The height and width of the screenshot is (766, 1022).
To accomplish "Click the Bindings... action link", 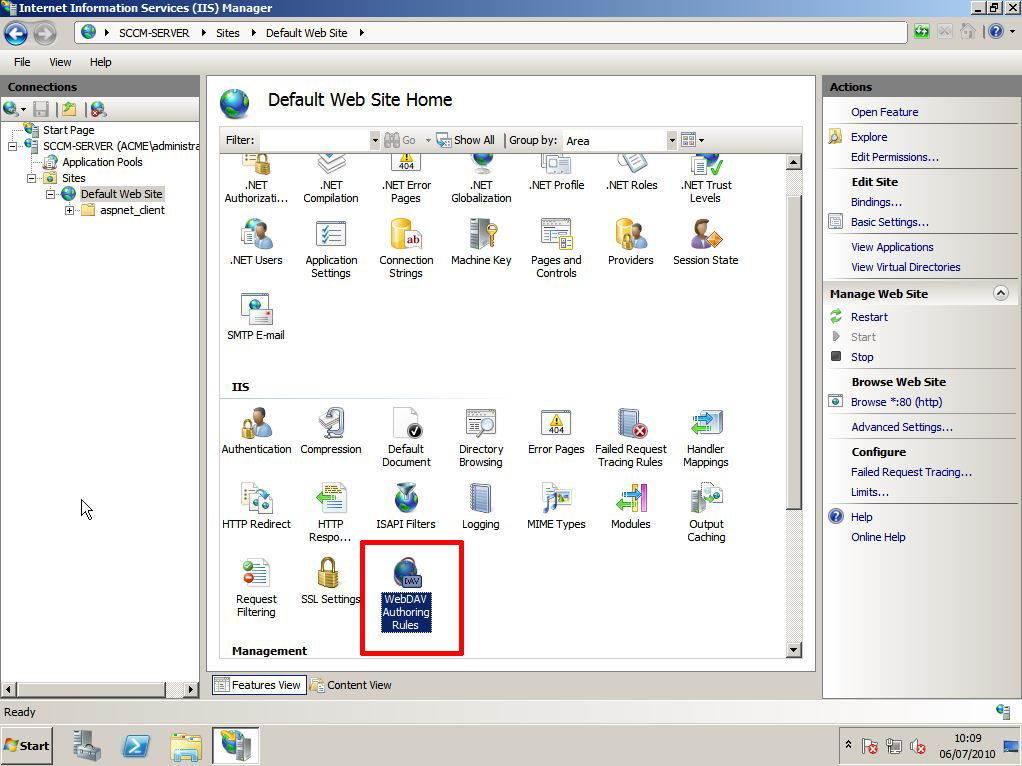I will point(876,202).
